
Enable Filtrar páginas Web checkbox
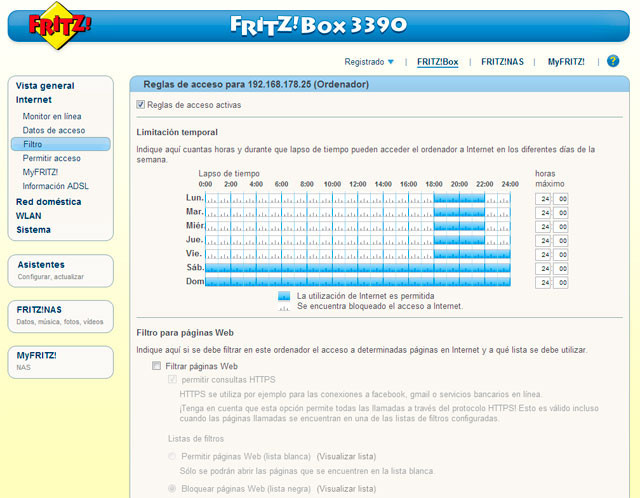(156, 366)
